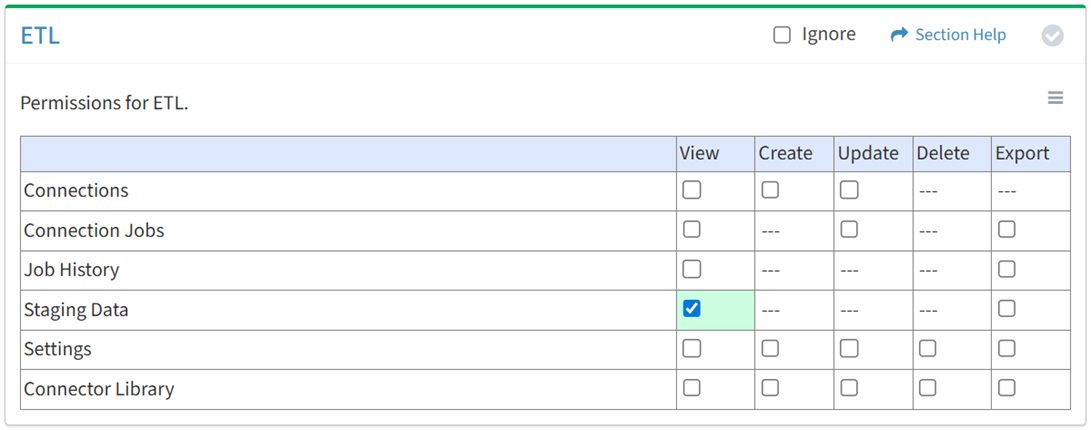Screen dimensions: 1091x430
Task: Click the ETL section title
Action: point(40,36)
